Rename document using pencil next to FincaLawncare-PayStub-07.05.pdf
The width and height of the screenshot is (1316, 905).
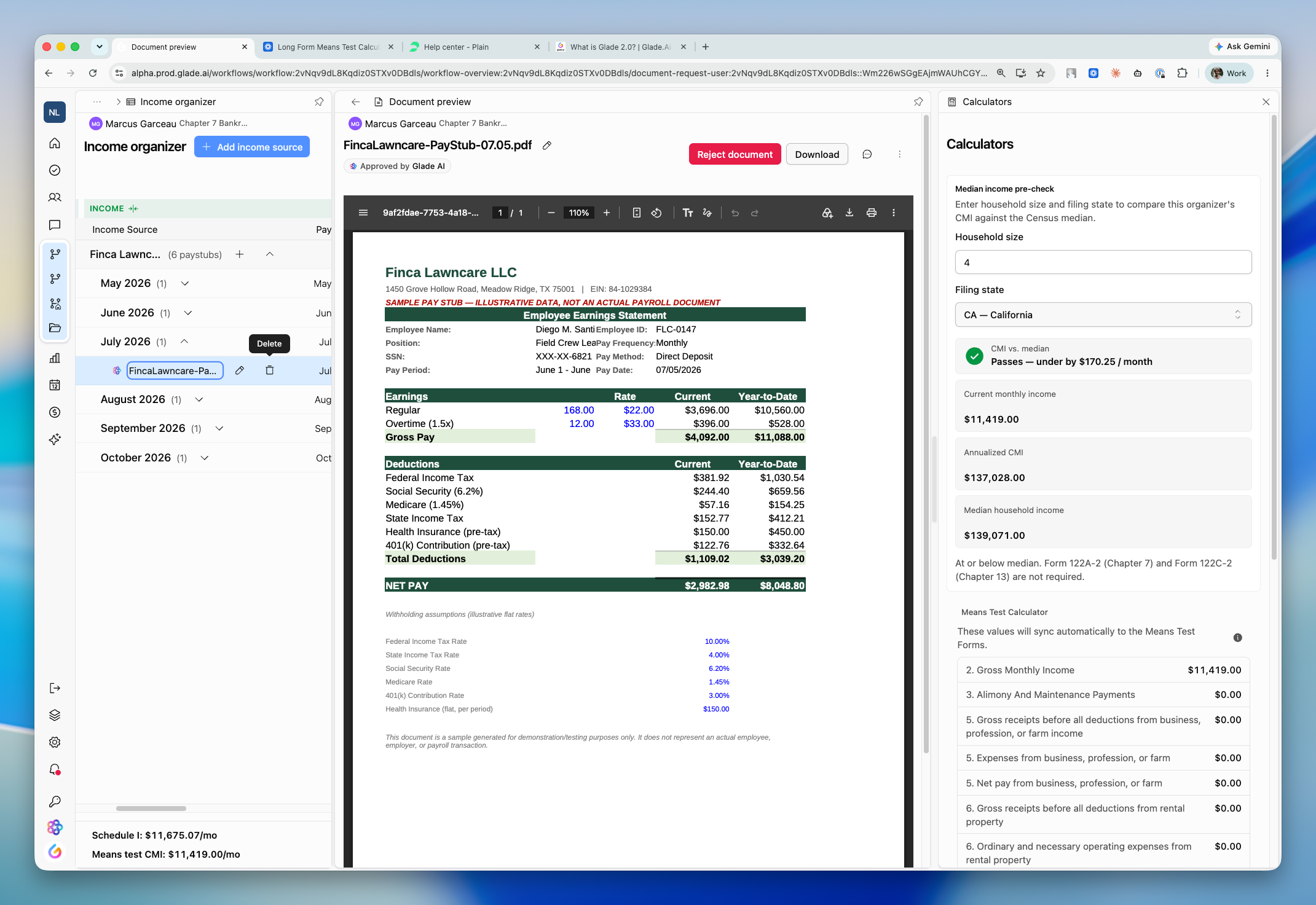click(547, 146)
